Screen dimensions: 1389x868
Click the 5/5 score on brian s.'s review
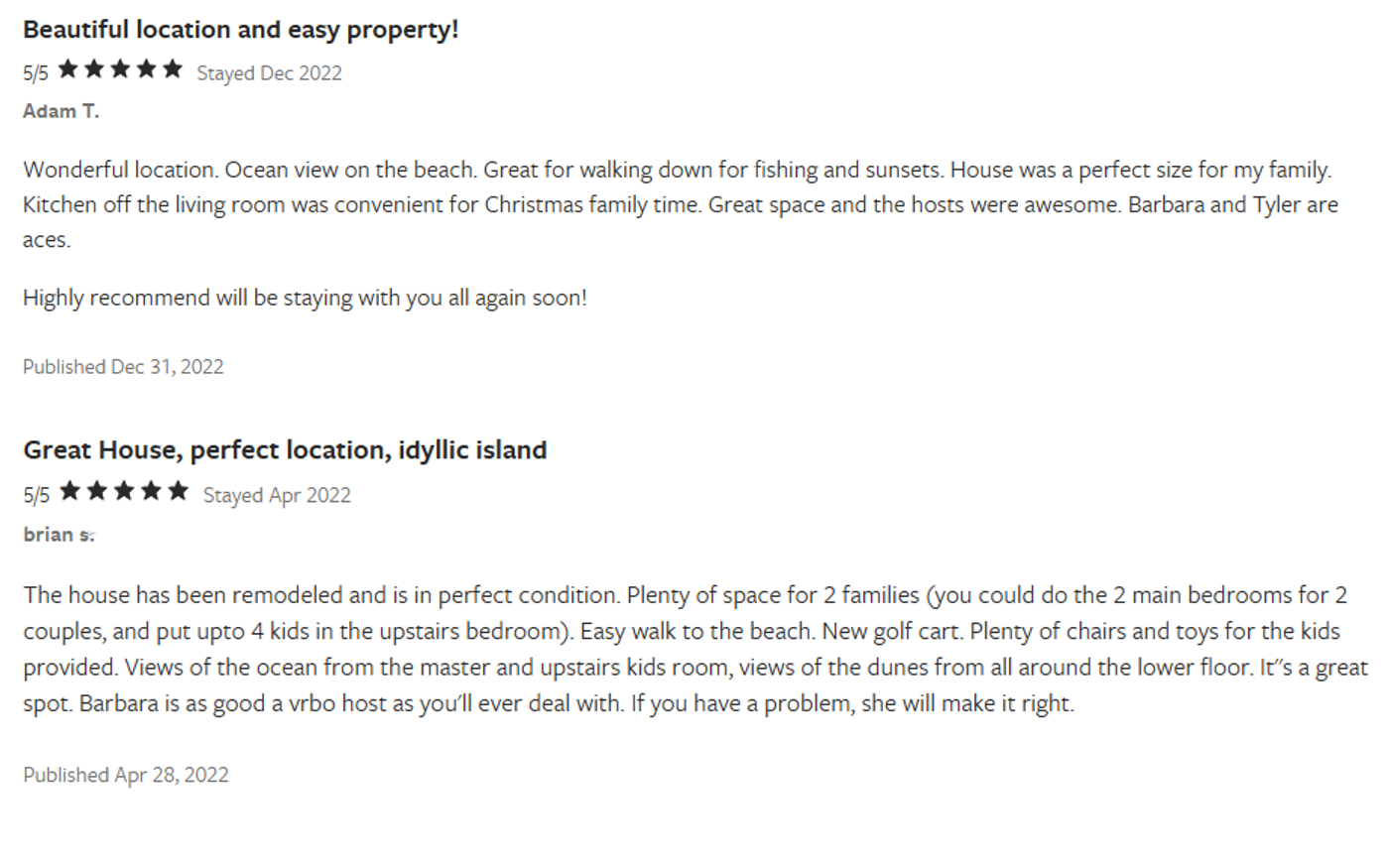click(x=36, y=495)
